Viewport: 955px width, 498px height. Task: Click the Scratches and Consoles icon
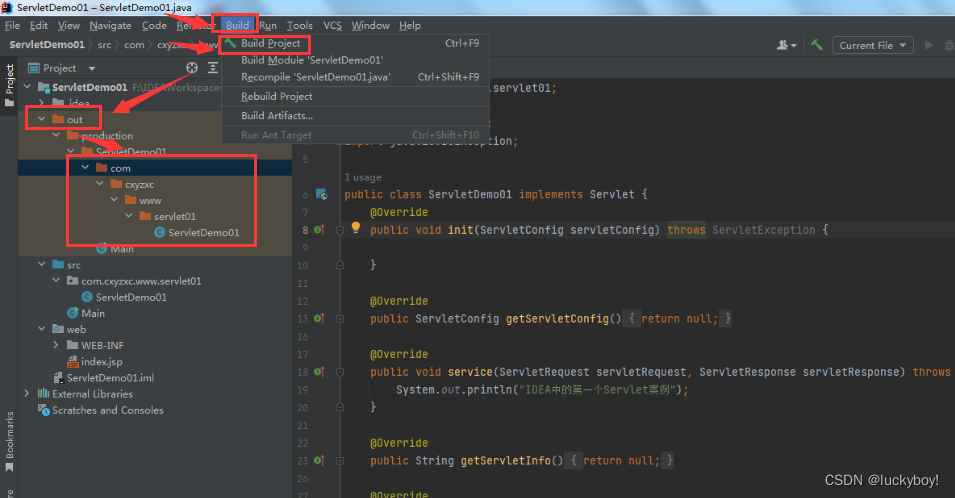tap(44, 410)
